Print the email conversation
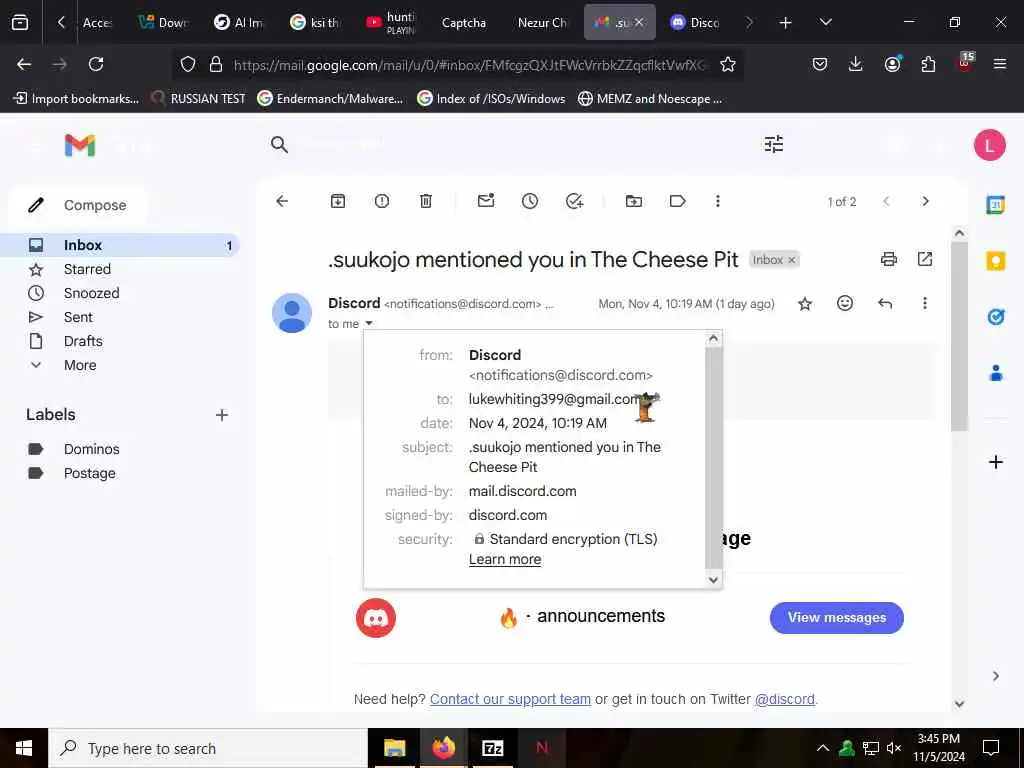The height and width of the screenshot is (768, 1024). pyautogui.click(x=889, y=259)
